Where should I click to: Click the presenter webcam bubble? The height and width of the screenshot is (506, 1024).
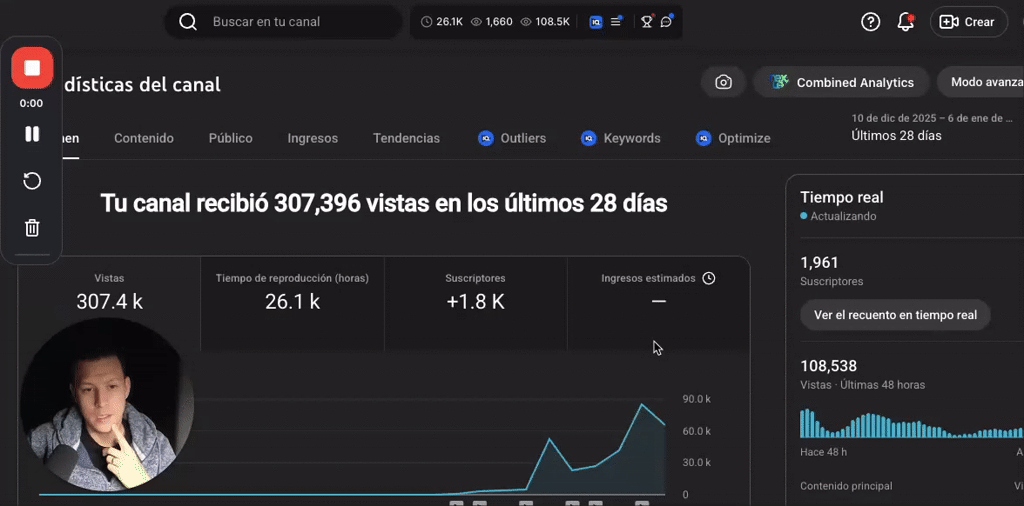106,404
